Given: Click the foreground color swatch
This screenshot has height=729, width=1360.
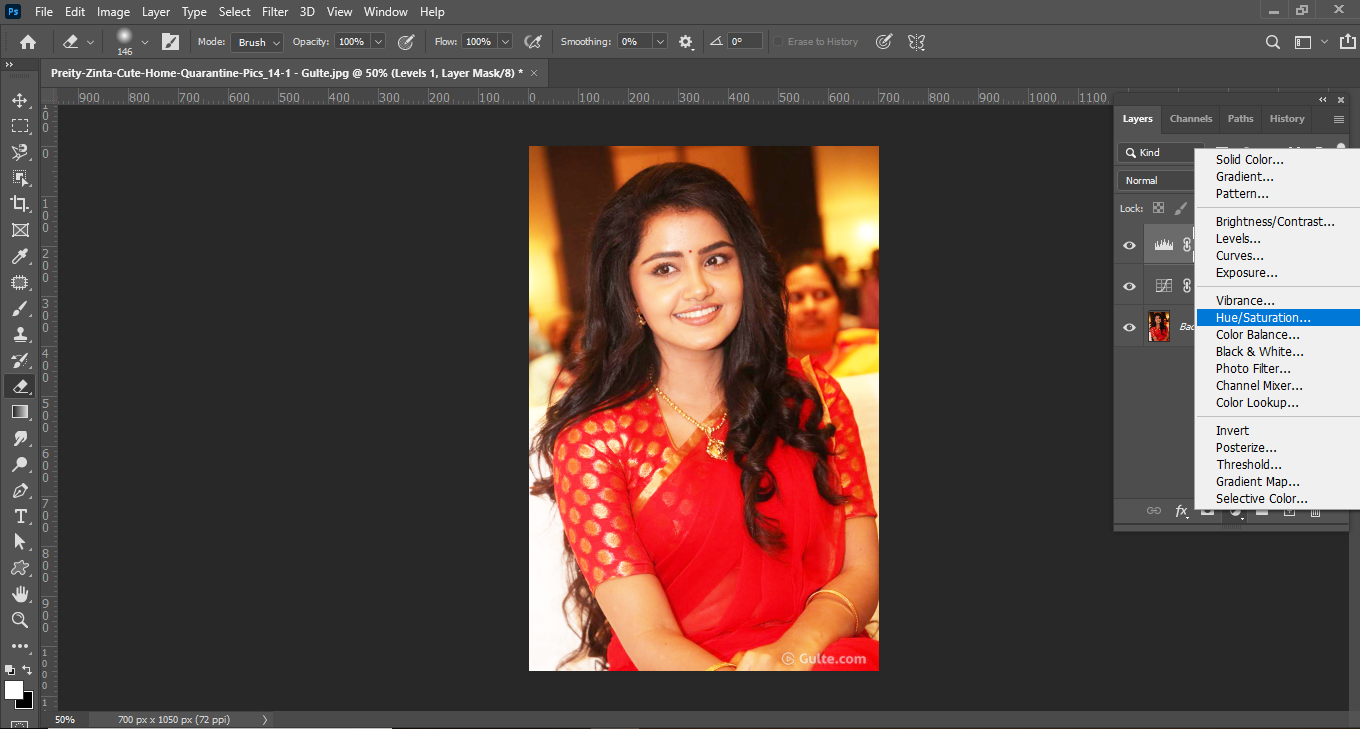Looking at the screenshot, I should click(14, 690).
